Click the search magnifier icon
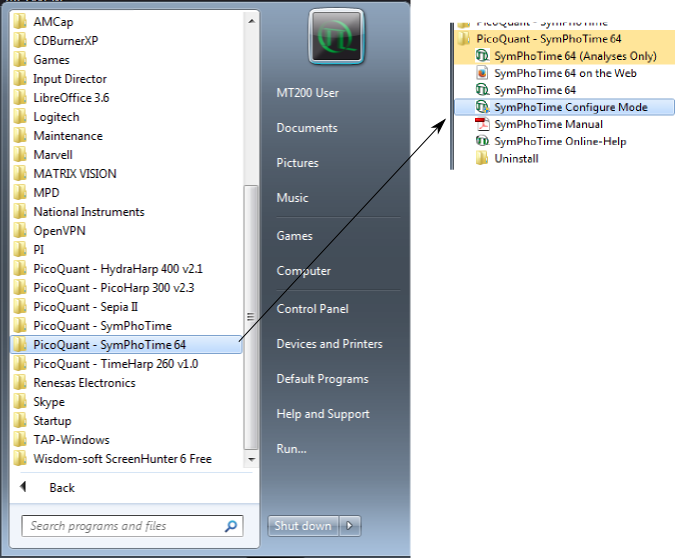The image size is (675, 558). point(231,526)
